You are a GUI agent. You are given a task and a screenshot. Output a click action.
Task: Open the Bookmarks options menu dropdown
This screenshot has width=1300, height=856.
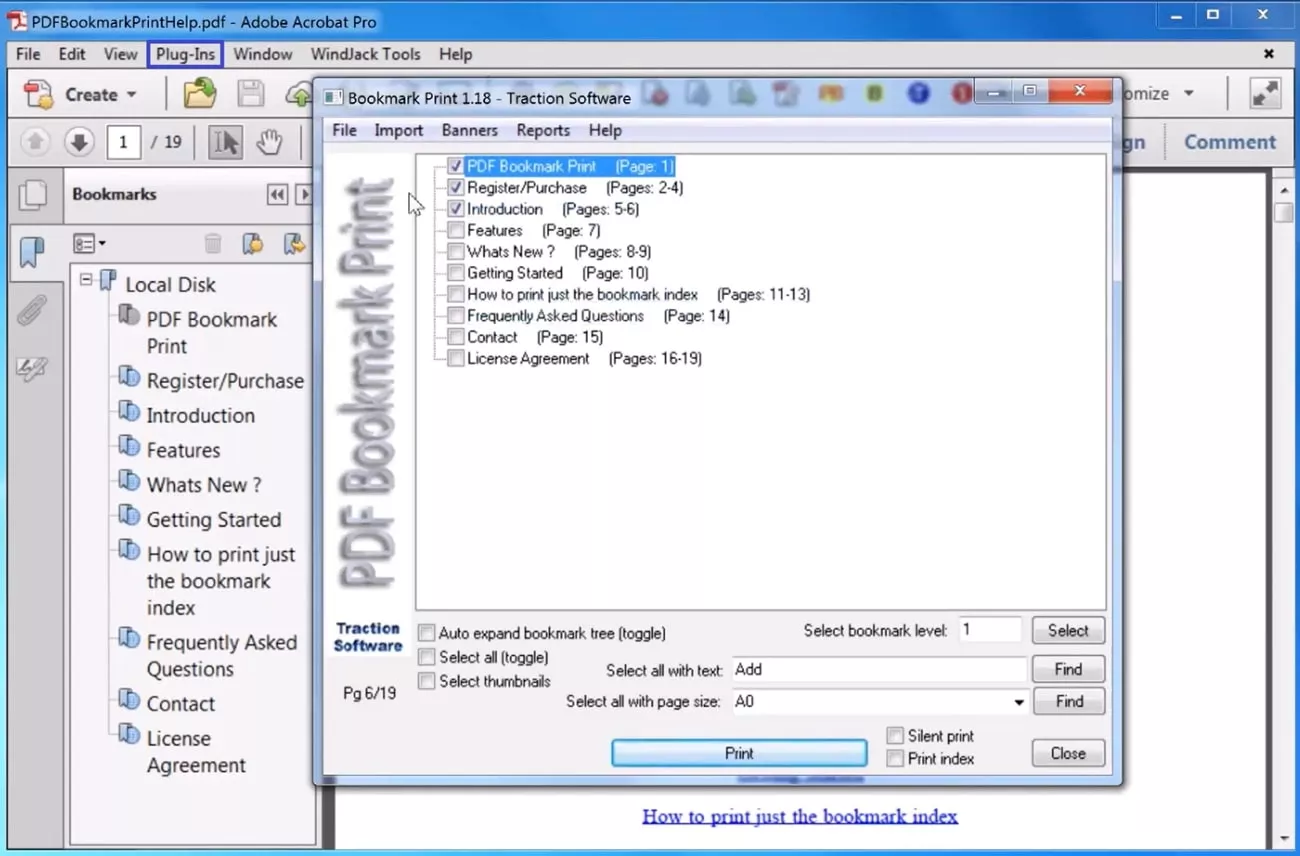(89, 243)
